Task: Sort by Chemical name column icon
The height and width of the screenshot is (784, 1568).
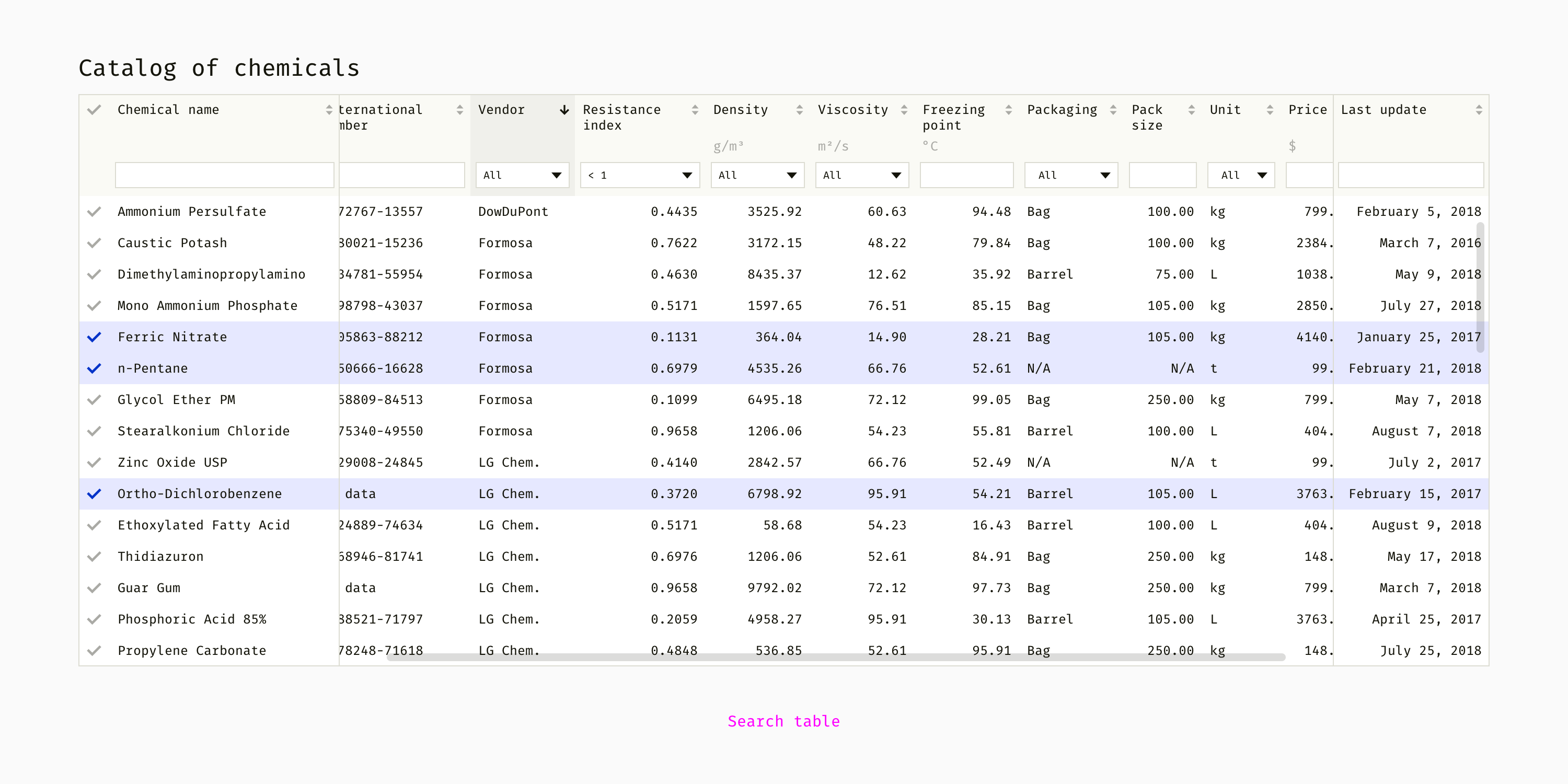Action: point(329,110)
